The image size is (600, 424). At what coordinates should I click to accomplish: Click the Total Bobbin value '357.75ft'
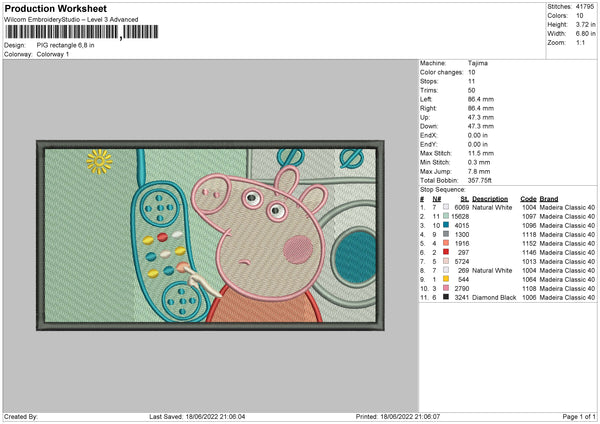479,180
